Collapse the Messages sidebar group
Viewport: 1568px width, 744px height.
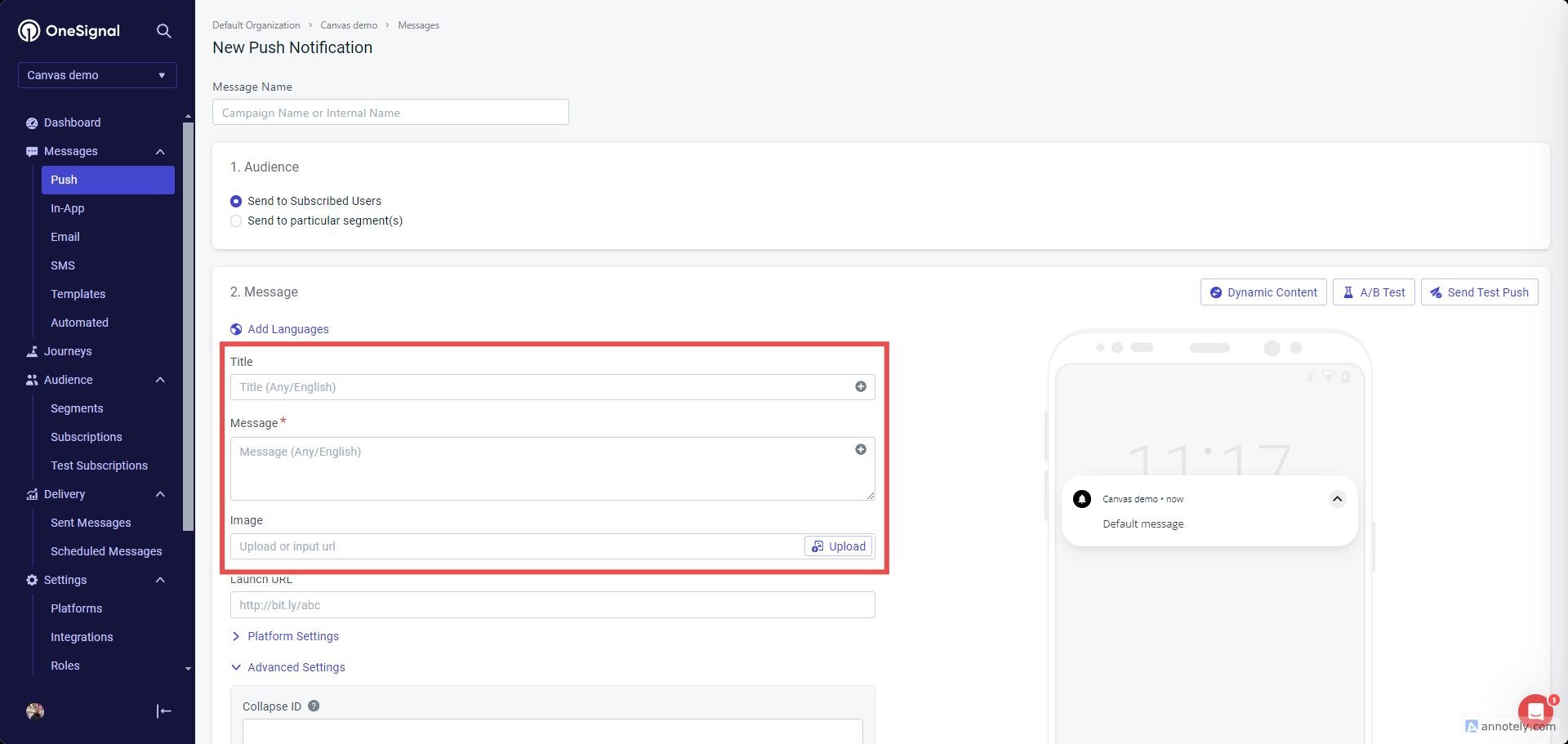point(160,152)
